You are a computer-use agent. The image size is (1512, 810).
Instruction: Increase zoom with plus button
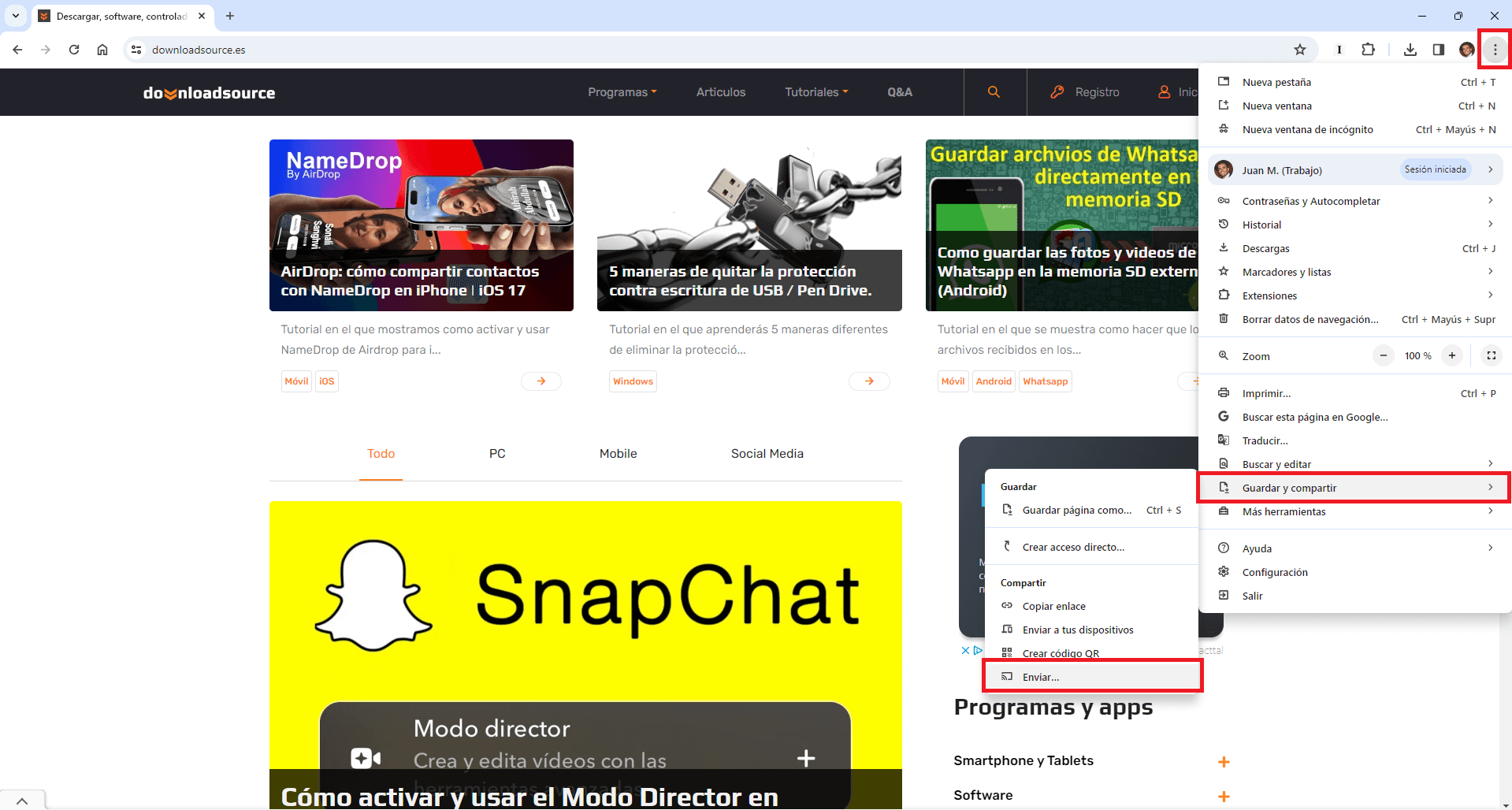tap(1452, 355)
